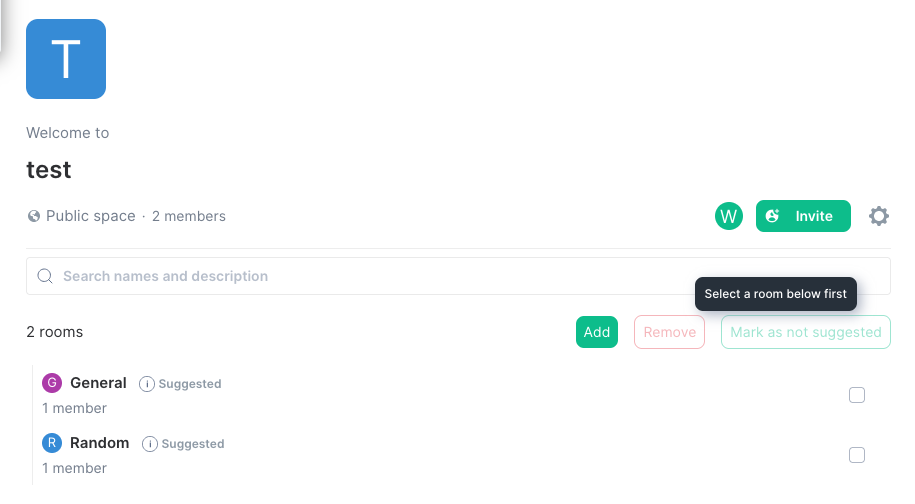Click the blue T space avatar
Screen dimensions: 915x504
(x=66, y=59)
